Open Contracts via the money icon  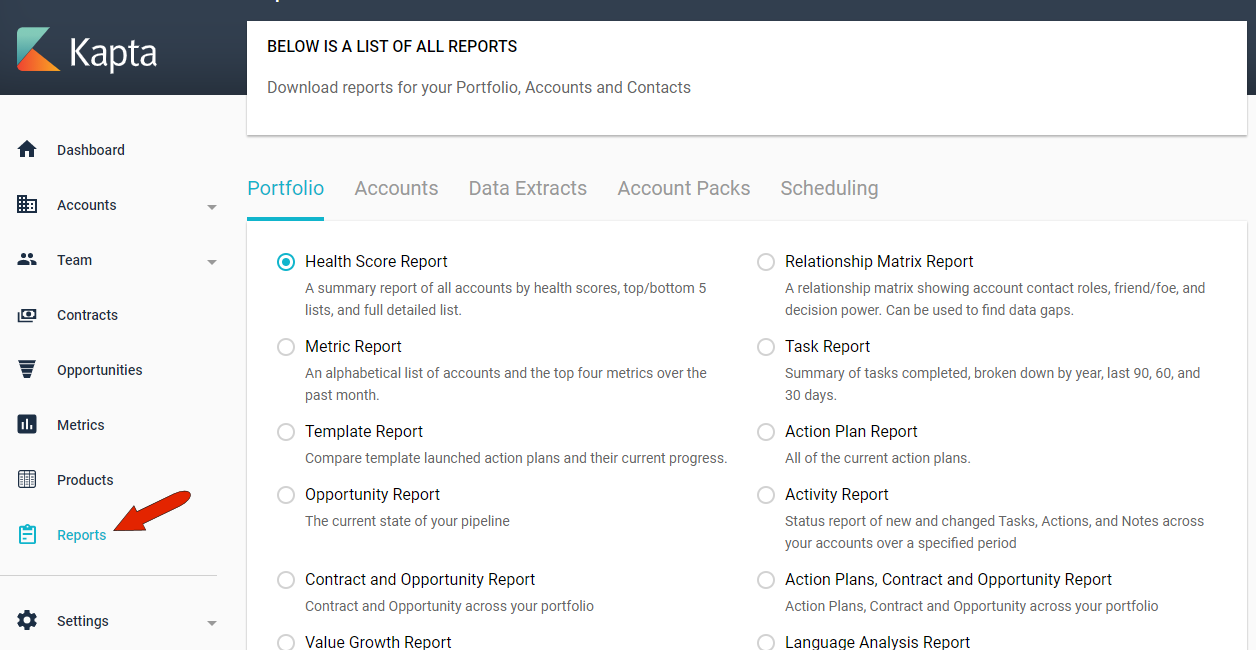[27, 315]
